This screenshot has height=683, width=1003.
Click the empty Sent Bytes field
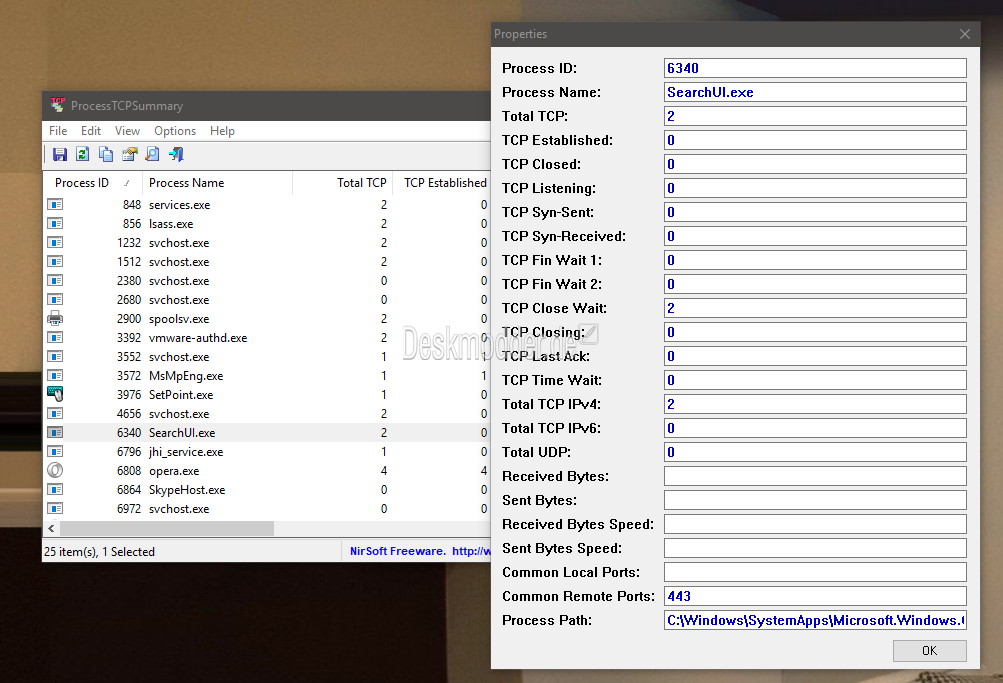[x=815, y=500]
